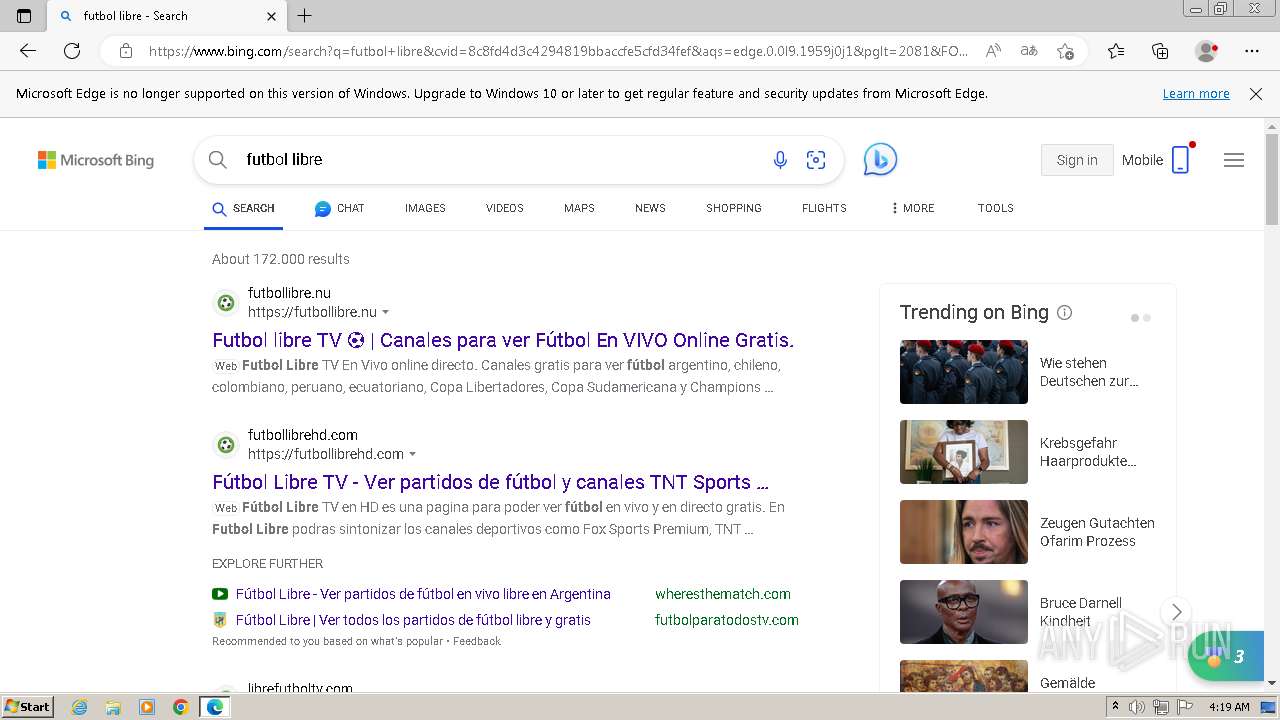Expand dropdown next to https://futbollibre.nu
The width and height of the screenshot is (1280, 720).
tap(386, 313)
